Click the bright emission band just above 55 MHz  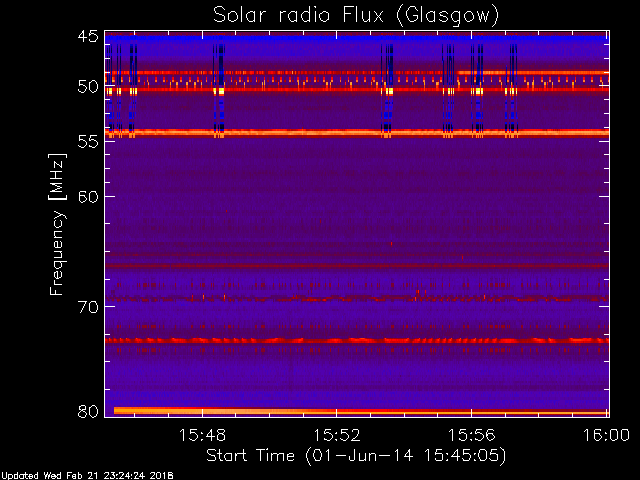coord(357,133)
